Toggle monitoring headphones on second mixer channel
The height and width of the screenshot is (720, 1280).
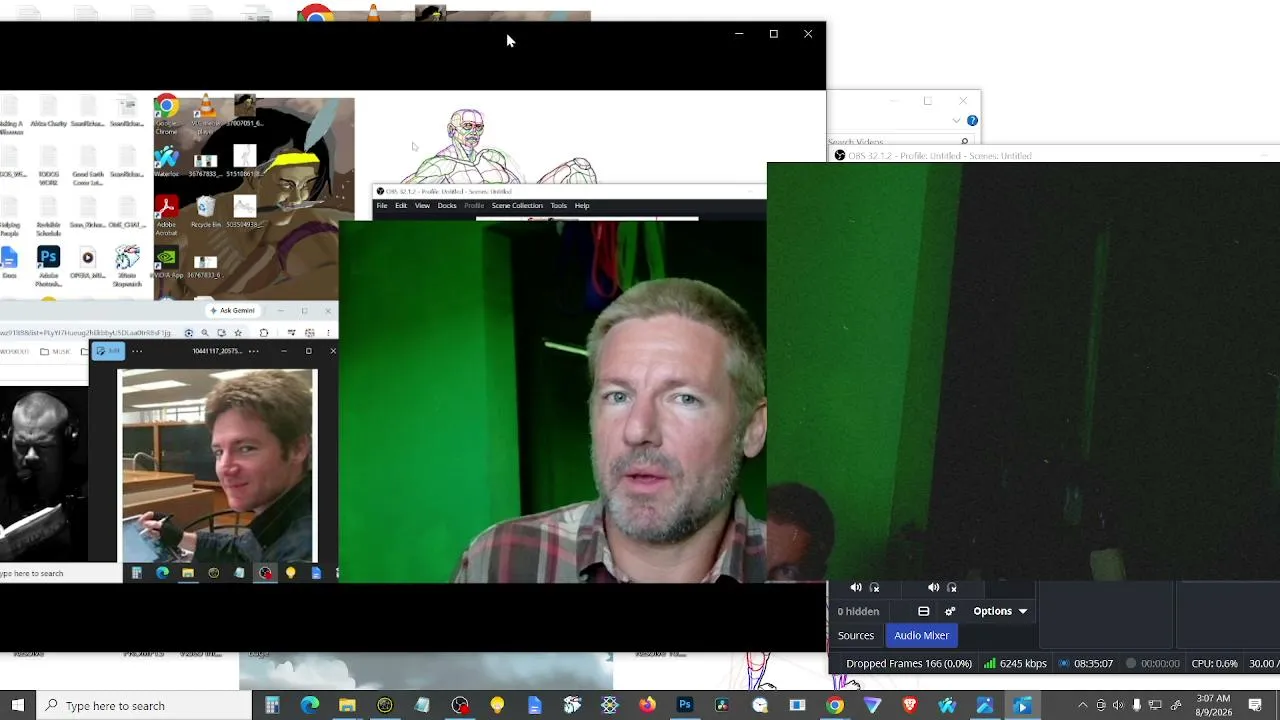[x=952, y=588]
